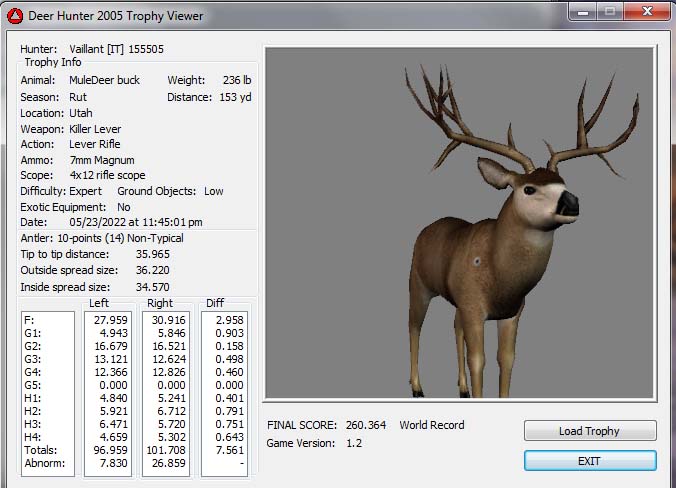Click the antler line 10-points (14) Non-Typical
Screen dimensions: 676x488
[120, 238]
